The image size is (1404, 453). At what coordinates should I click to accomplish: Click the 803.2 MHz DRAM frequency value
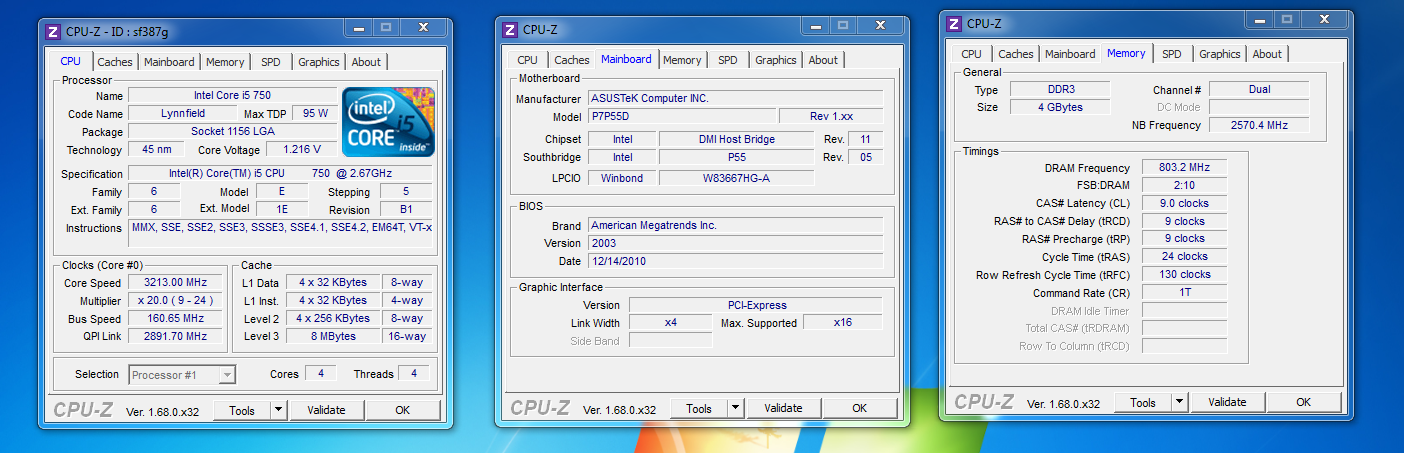pos(1184,168)
